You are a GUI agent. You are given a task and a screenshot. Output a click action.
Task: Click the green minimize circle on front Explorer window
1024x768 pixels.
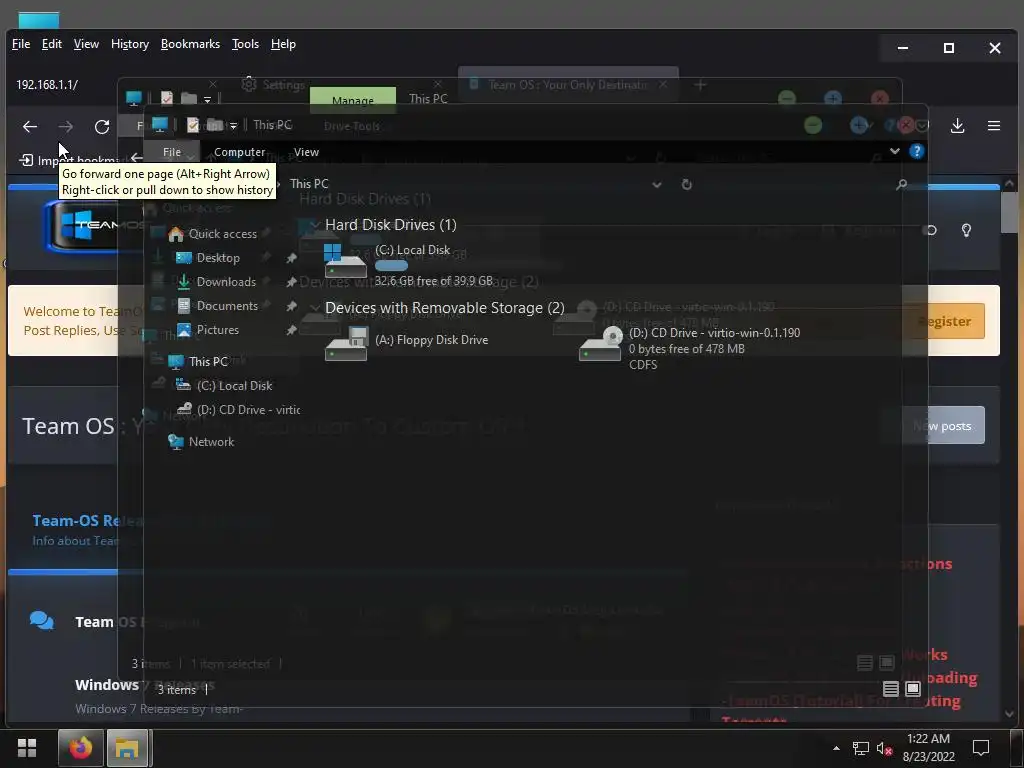pyautogui.click(x=813, y=125)
